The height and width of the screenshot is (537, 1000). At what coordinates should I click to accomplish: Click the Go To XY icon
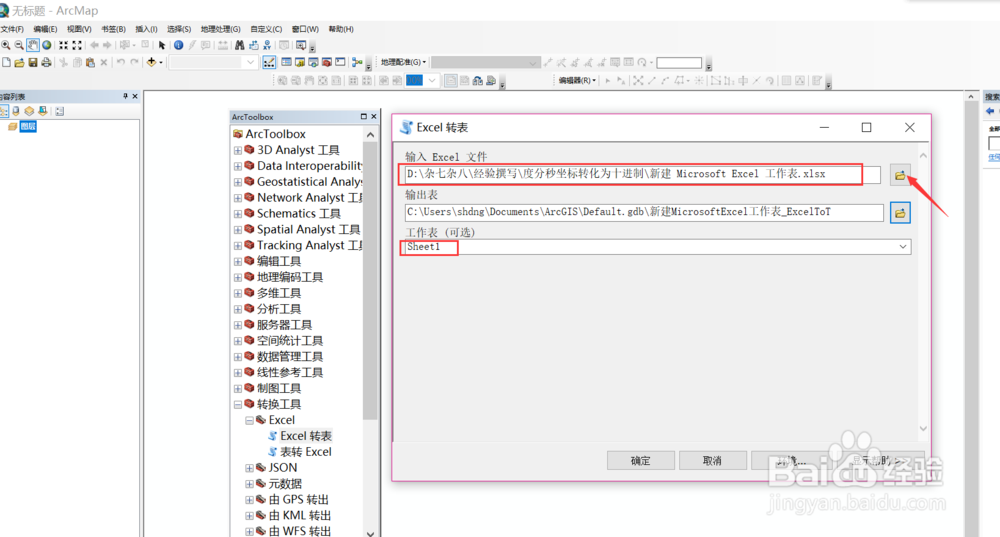[267, 45]
